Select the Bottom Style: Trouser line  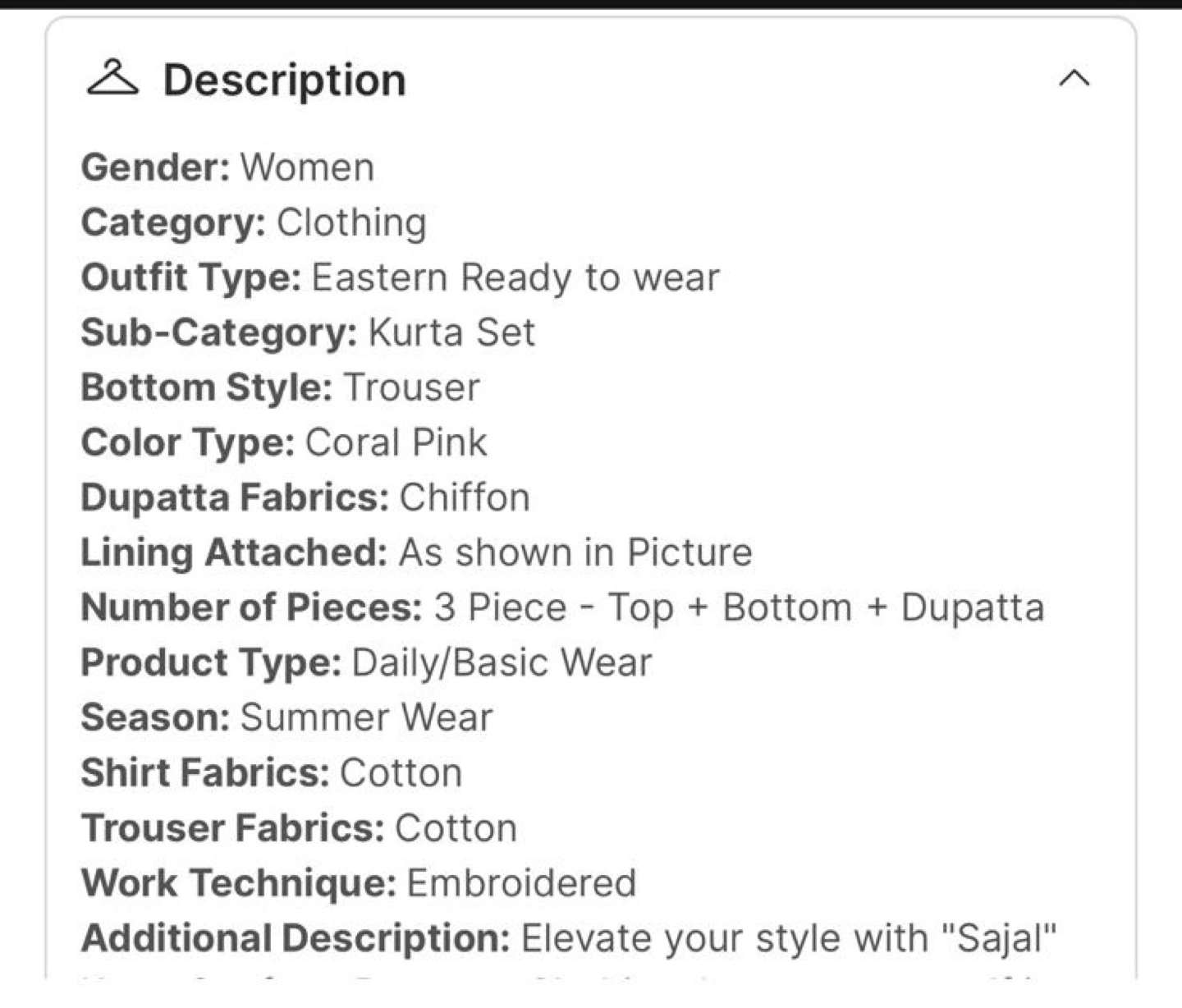click(x=280, y=388)
